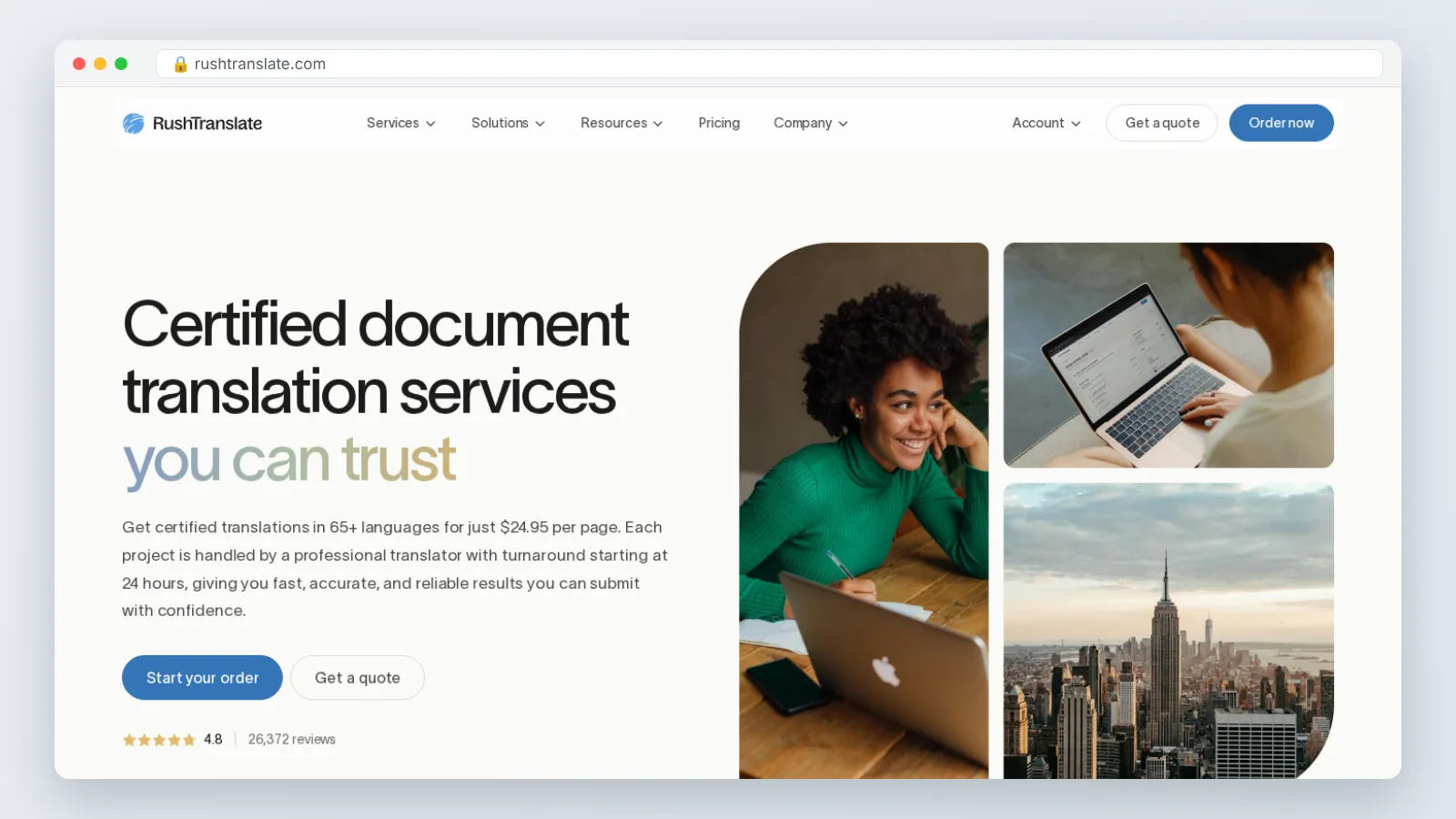Click the 4.8 rating value
The image size is (1456, 819).
213,740
